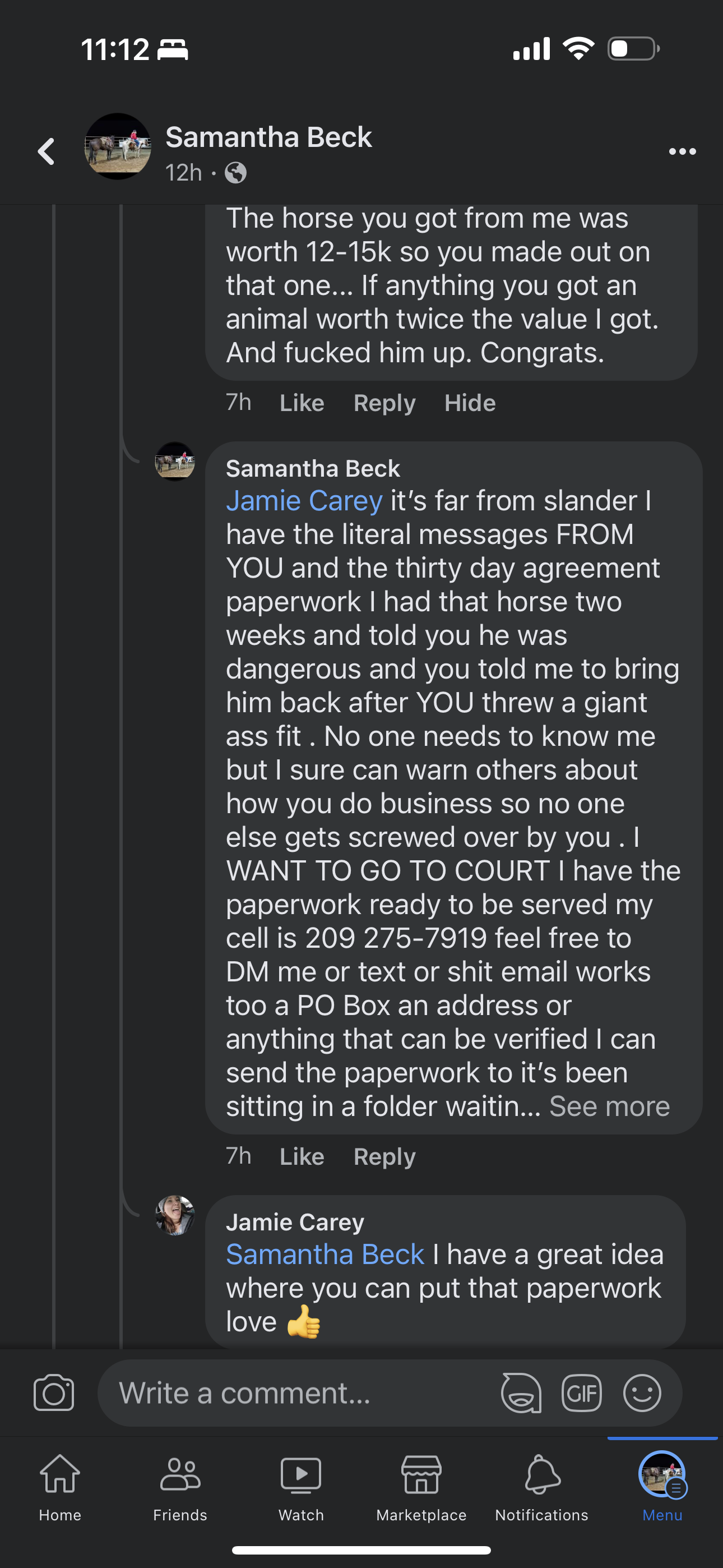Like Samantha Beck's slander comment
The width and height of the screenshot is (723, 1568).
(x=302, y=1156)
